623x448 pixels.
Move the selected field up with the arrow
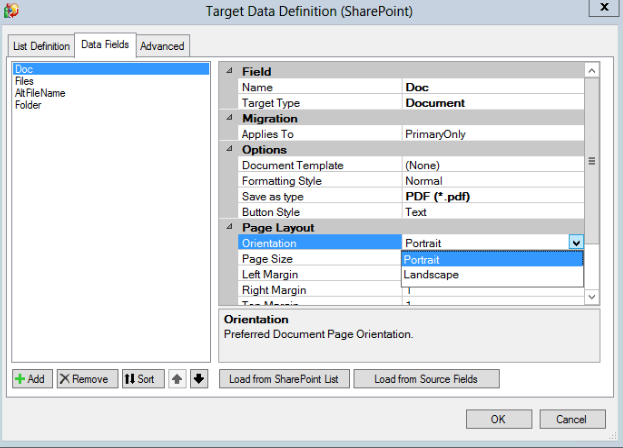177,379
